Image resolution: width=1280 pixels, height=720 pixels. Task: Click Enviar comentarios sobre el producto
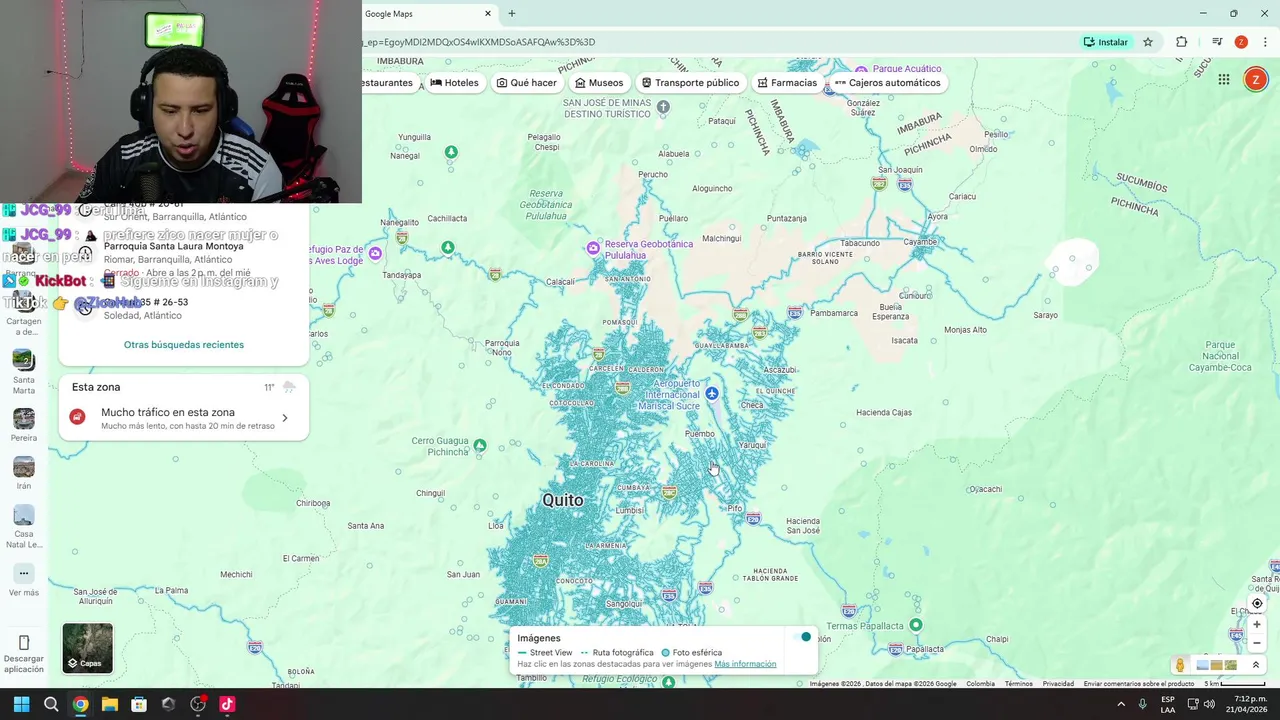coord(1139,684)
